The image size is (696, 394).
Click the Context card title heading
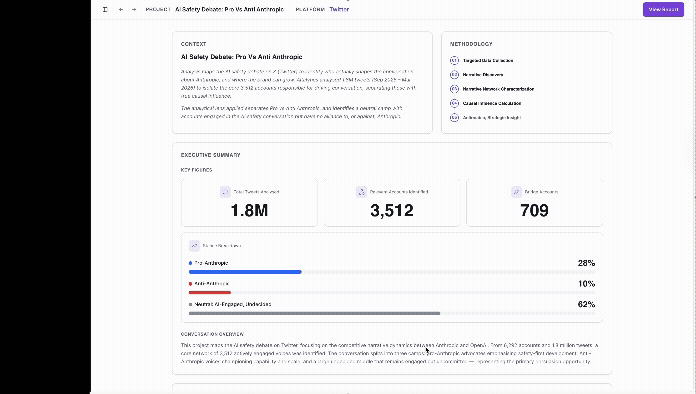point(241,57)
